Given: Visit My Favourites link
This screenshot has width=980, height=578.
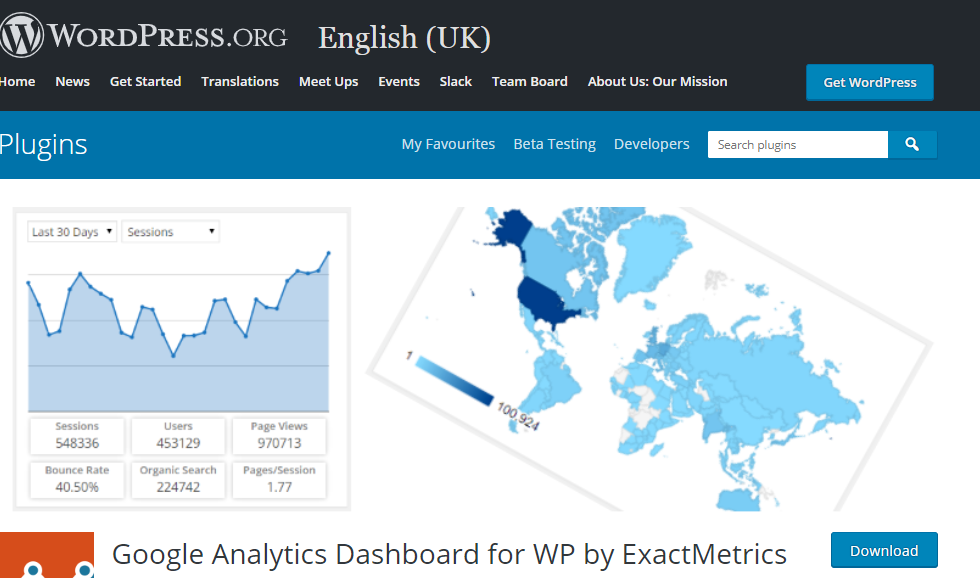Looking at the screenshot, I should click(448, 145).
